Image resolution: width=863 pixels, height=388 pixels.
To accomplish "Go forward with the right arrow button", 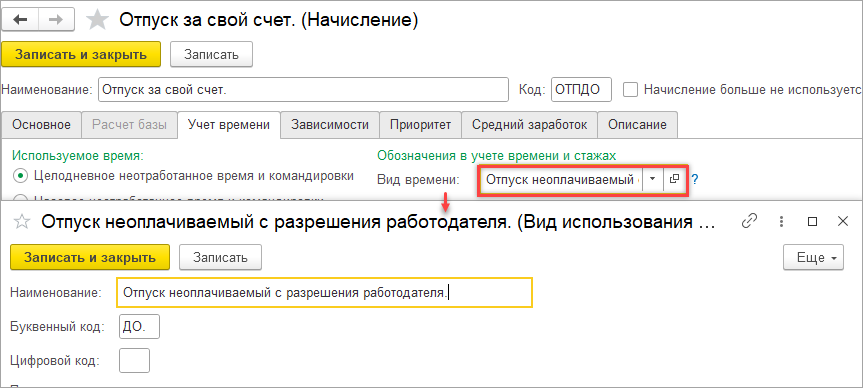I will (56, 20).
